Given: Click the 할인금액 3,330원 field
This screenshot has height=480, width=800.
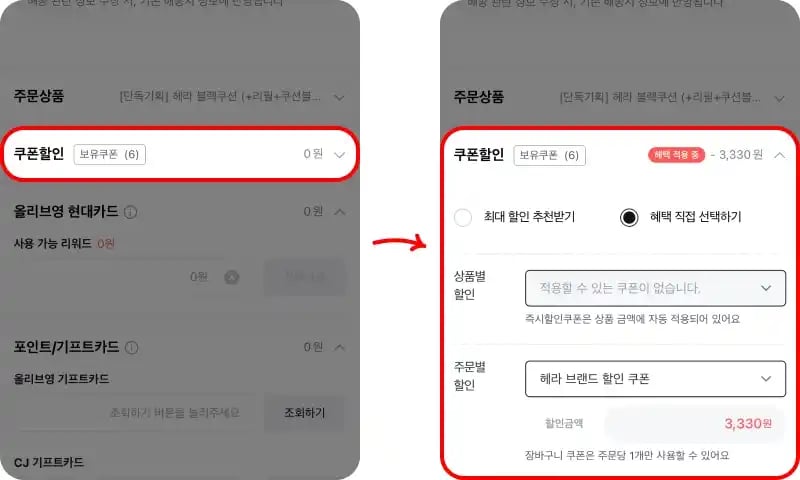Looking at the screenshot, I should [x=694, y=423].
